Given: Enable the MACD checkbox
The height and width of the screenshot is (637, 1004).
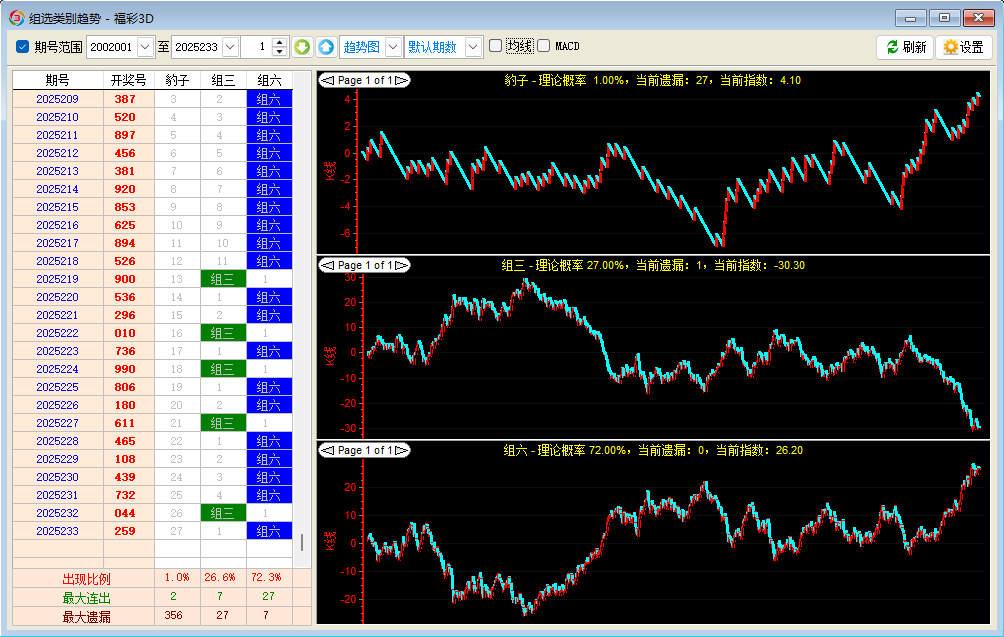Looking at the screenshot, I should tap(544, 46).
